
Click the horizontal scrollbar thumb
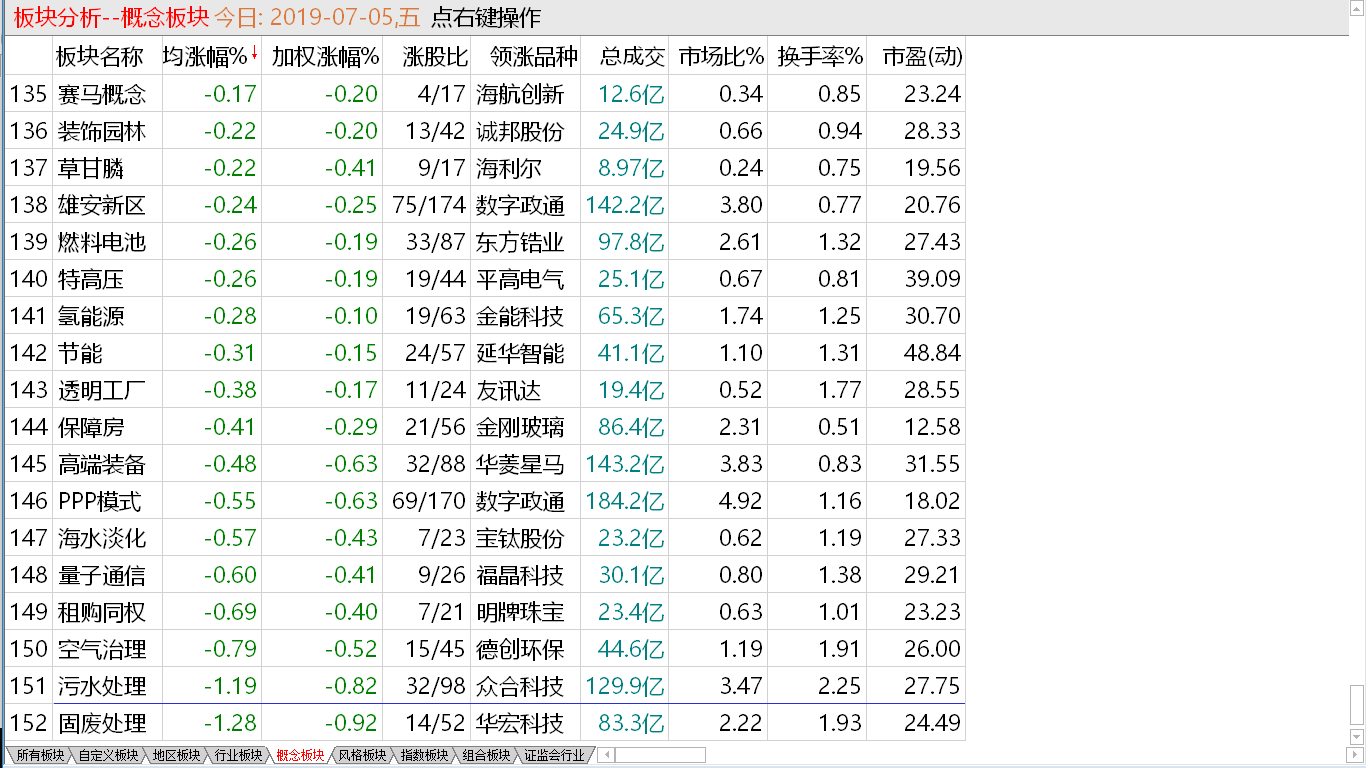(x=661, y=755)
